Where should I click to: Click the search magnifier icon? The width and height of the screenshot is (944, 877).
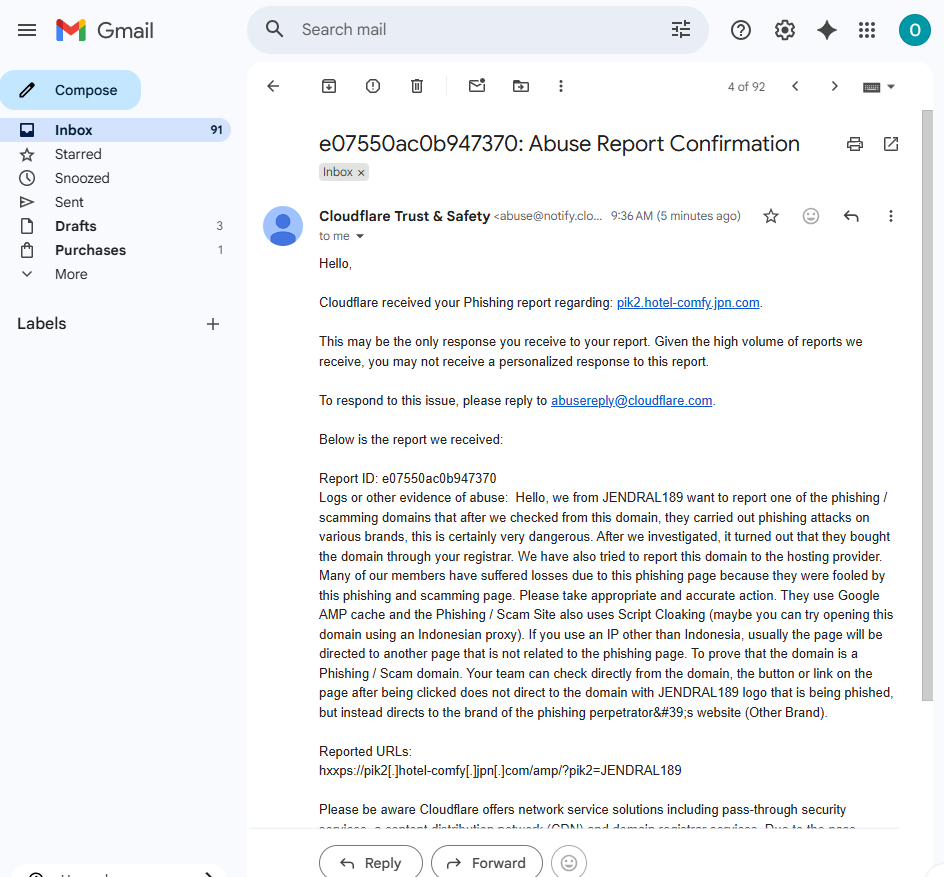point(275,29)
